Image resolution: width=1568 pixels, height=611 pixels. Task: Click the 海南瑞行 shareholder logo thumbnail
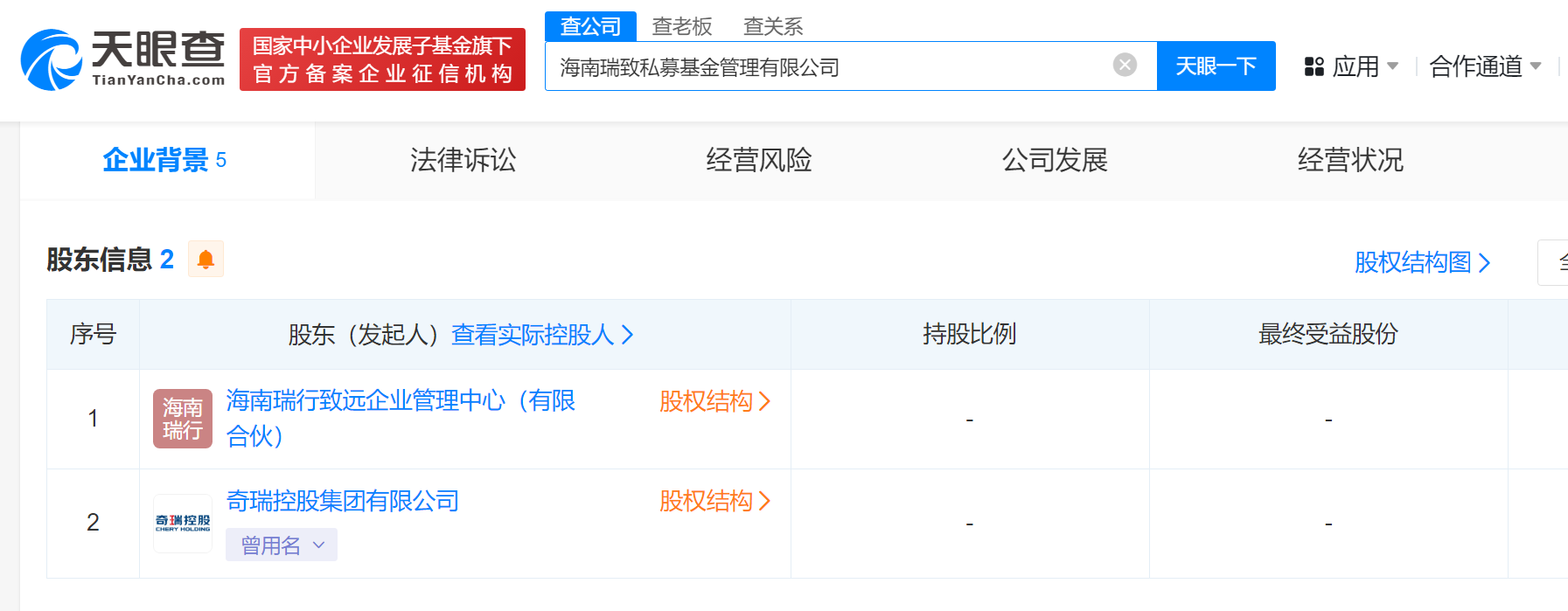tap(182, 418)
